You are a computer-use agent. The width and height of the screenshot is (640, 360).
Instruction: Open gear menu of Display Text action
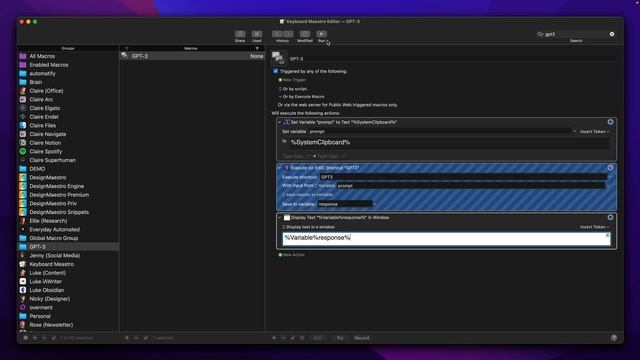pos(610,218)
